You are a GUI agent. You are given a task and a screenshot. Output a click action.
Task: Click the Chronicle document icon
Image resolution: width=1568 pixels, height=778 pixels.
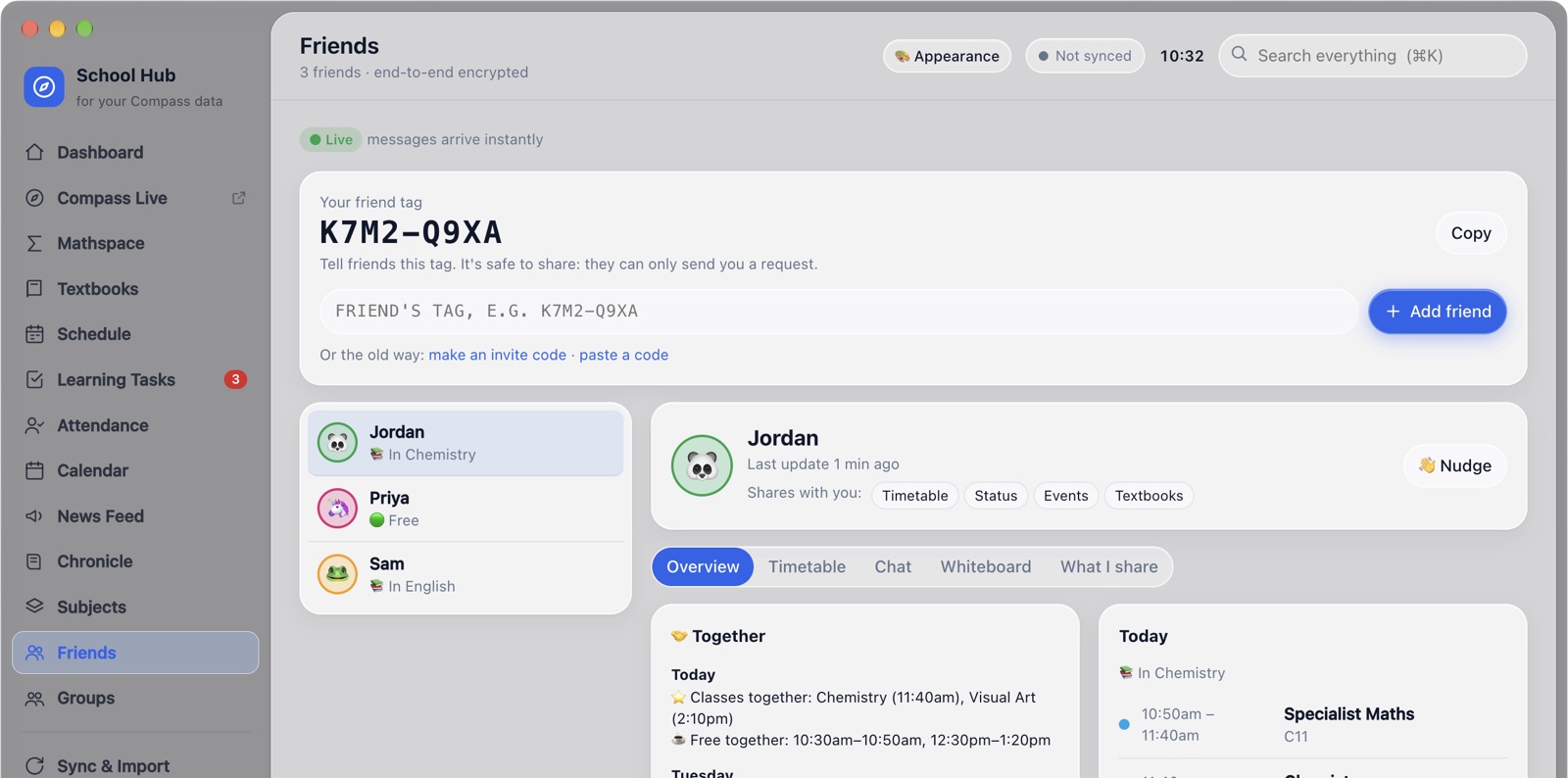[x=34, y=561]
